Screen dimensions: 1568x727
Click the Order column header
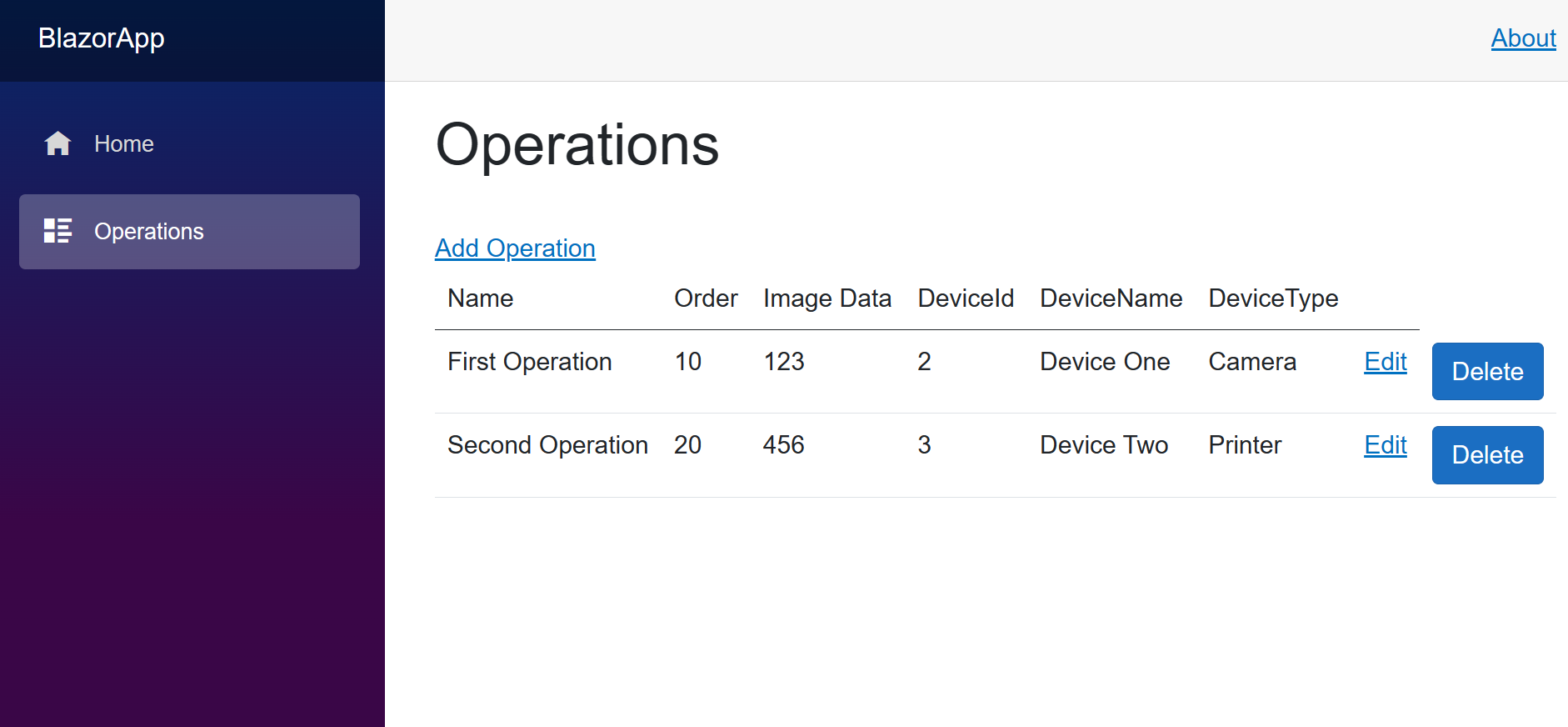(x=706, y=298)
